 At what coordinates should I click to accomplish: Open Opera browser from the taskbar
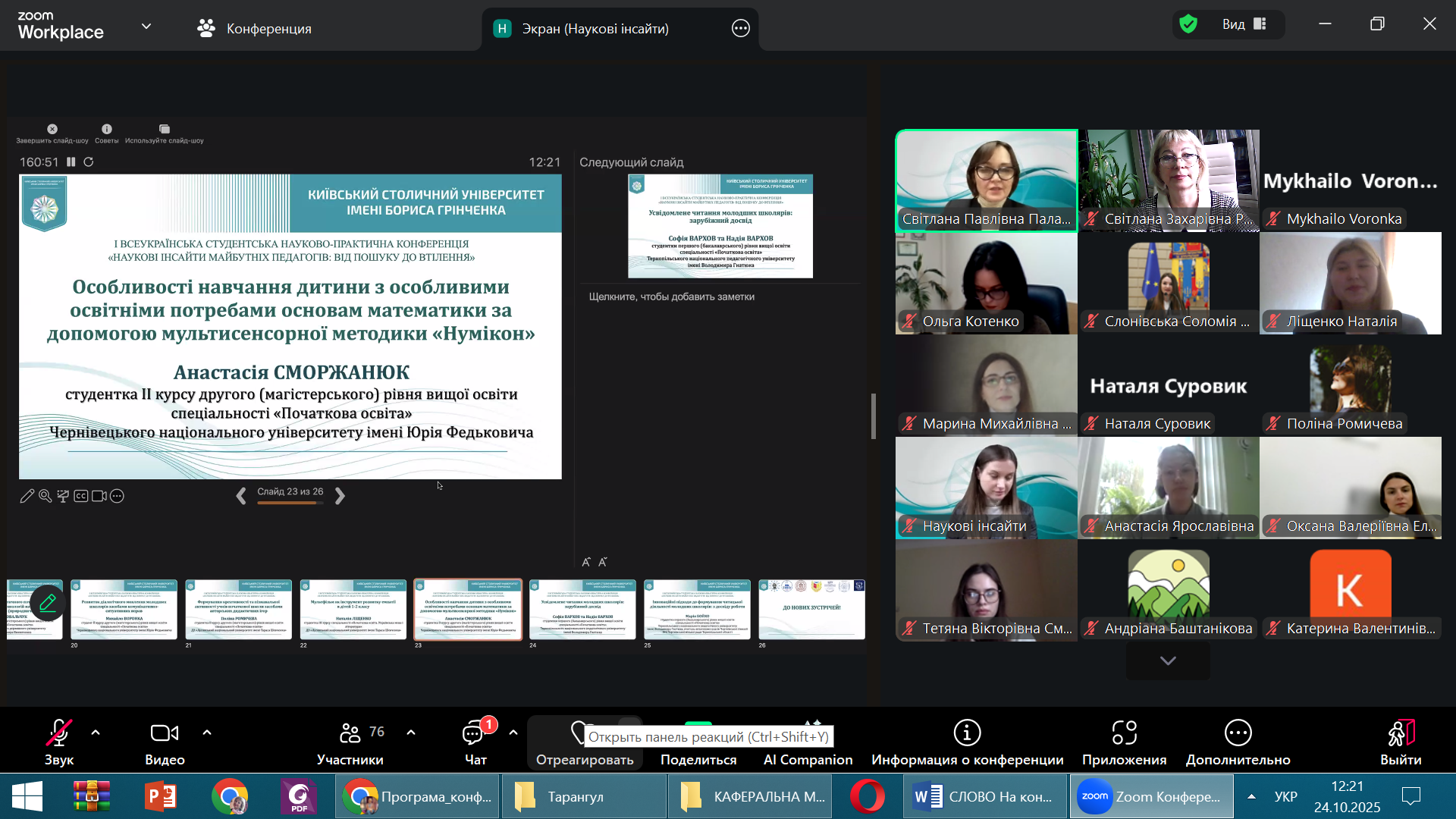click(868, 796)
